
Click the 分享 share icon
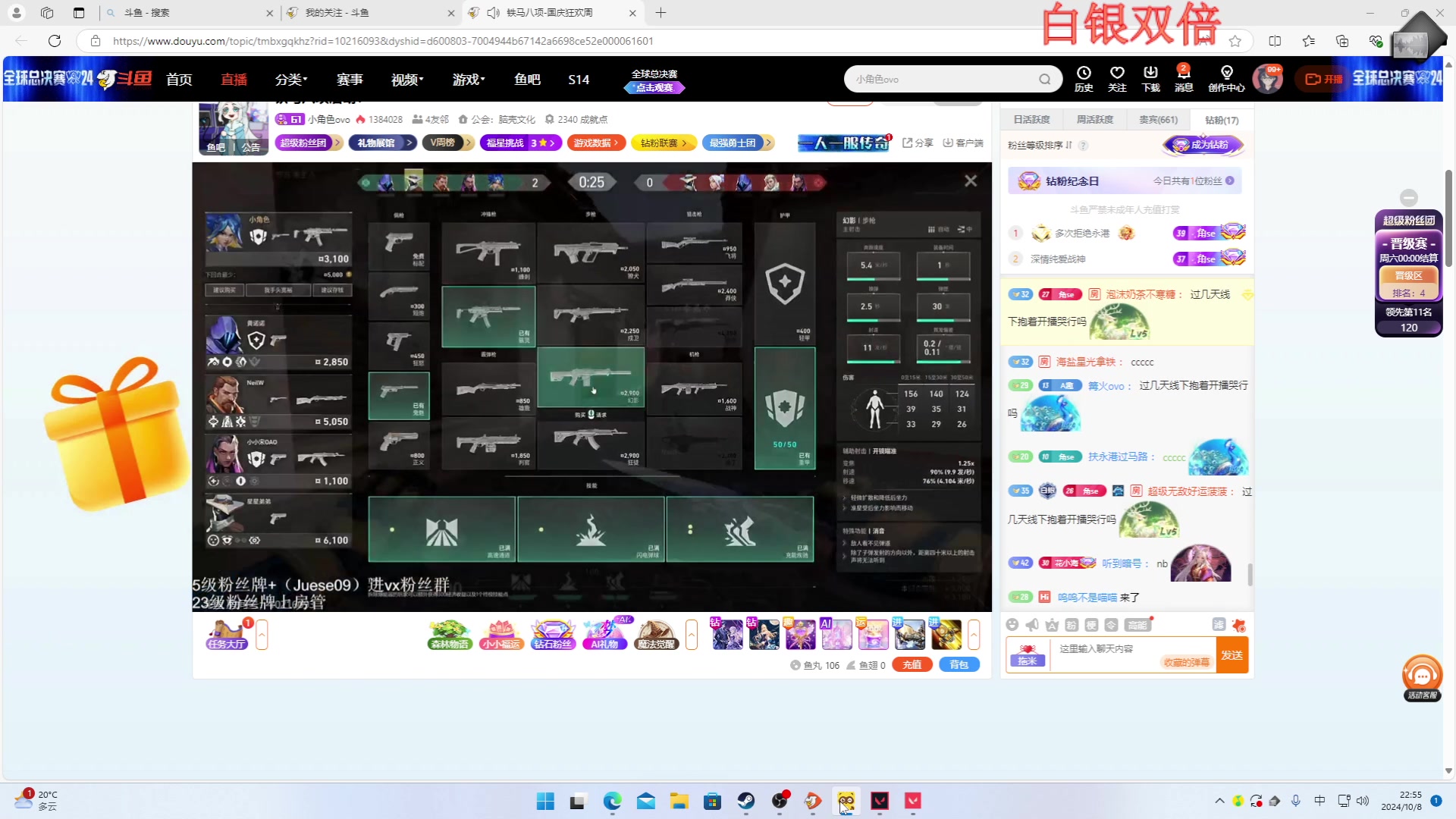tap(918, 143)
